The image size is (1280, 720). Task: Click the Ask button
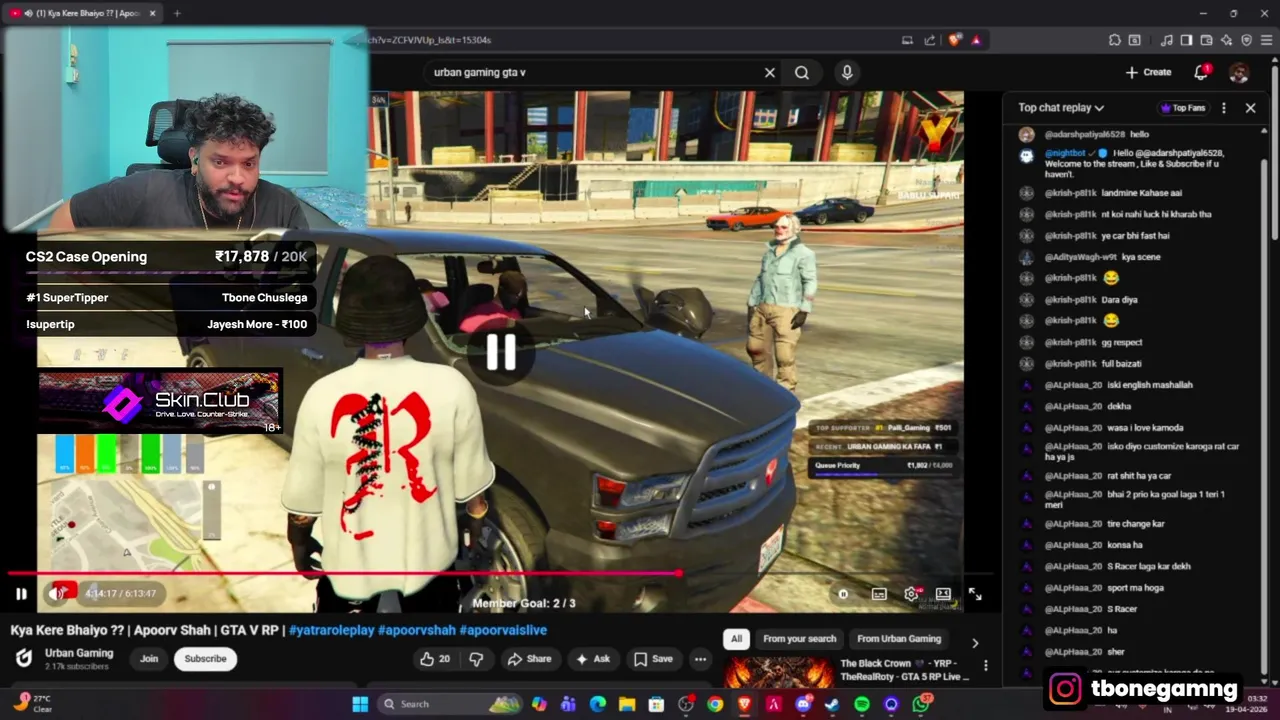click(x=592, y=659)
